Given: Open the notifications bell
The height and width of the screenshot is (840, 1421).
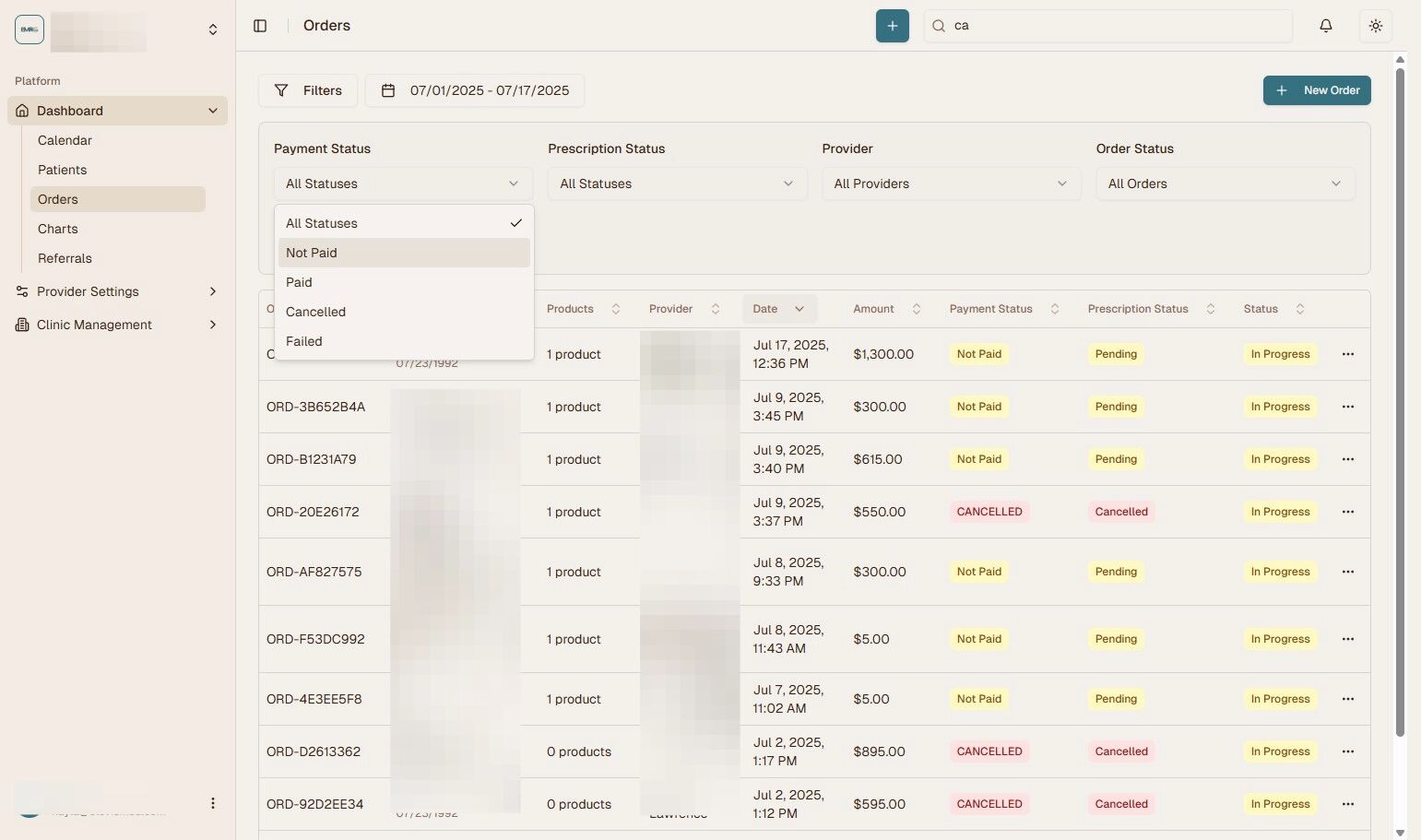Looking at the screenshot, I should point(1325,26).
